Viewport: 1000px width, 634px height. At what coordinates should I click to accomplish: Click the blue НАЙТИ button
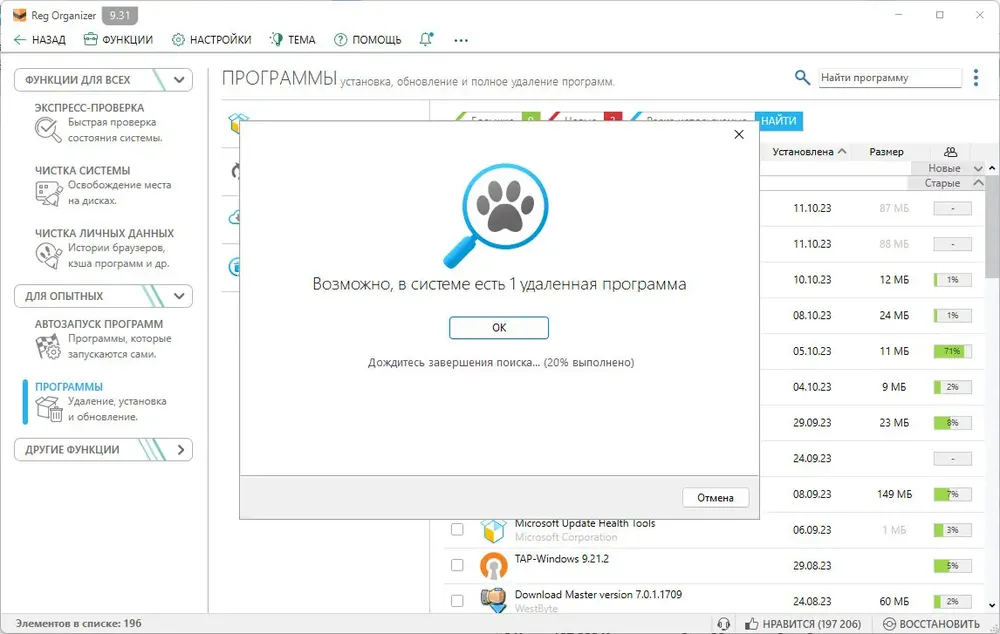pyautogui.click(x=779, y=121)
